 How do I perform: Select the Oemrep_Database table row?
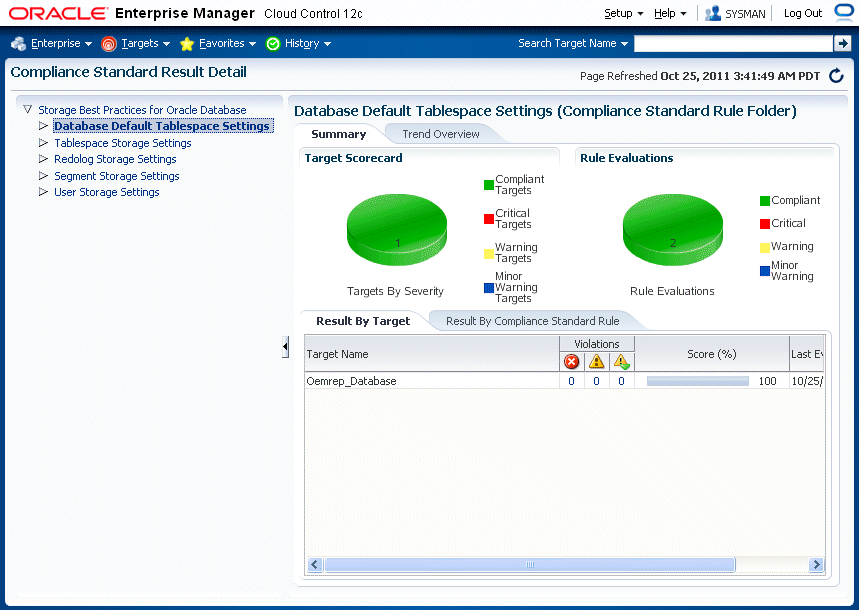[x=564, y=381]
